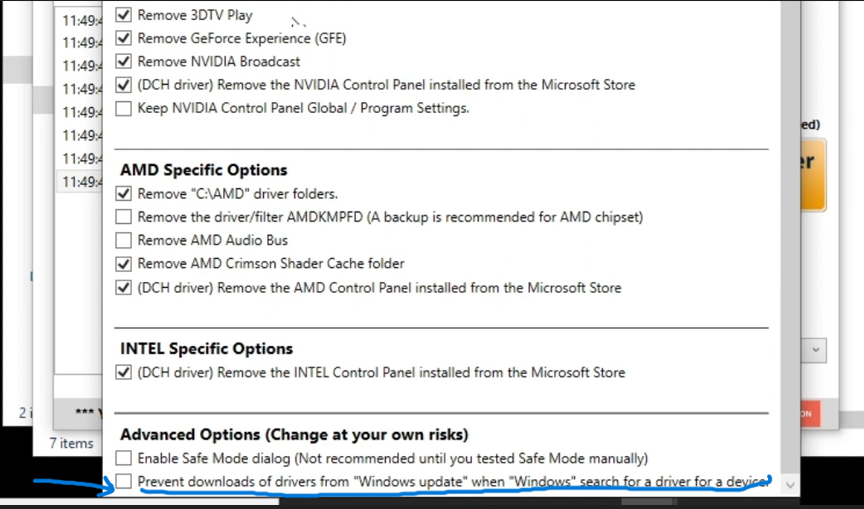The image size is (864, 509).
Task: Click the orange button in the background window
Action: [812, 174]
